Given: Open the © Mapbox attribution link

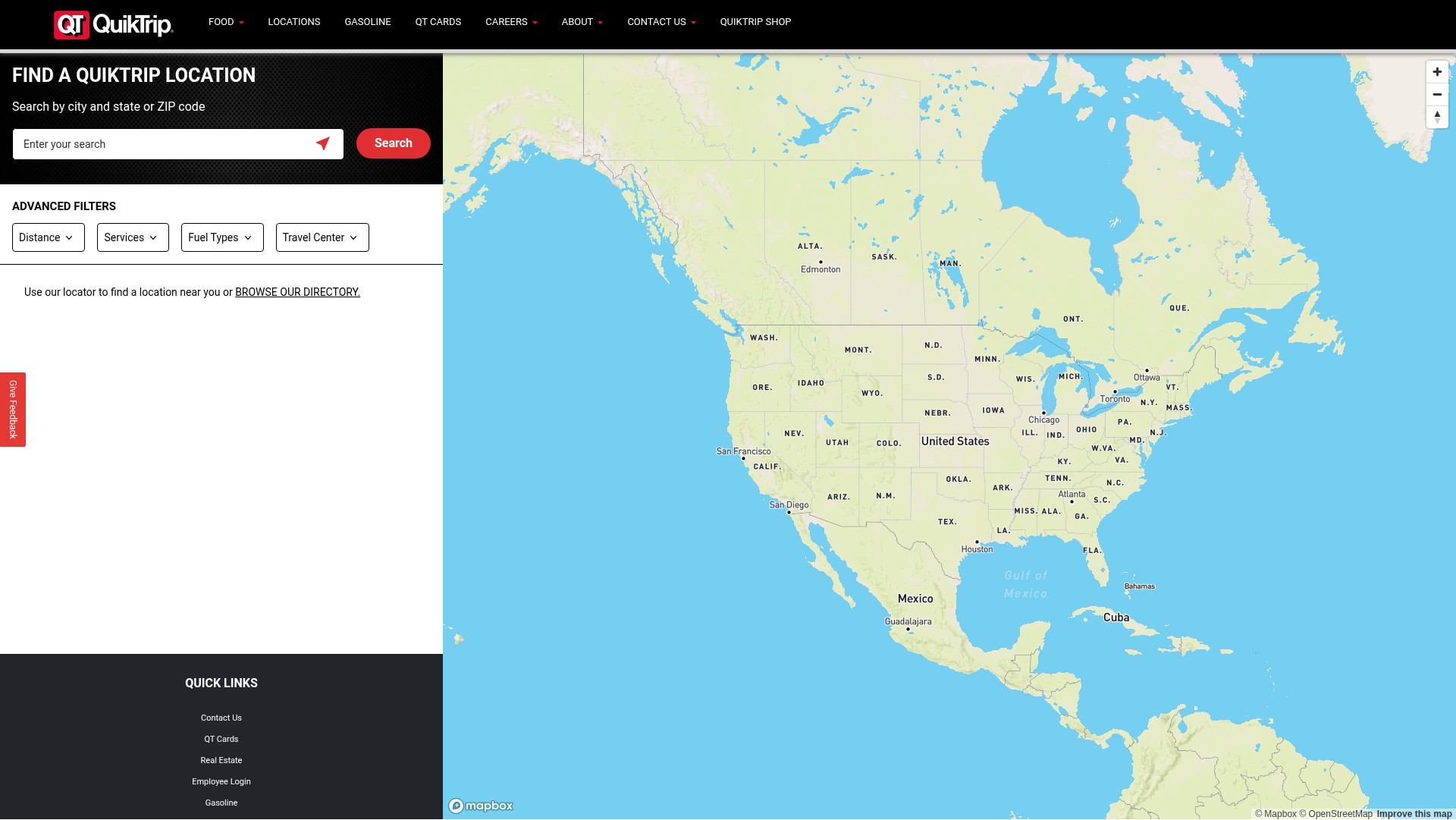Looking at the screenshot, I should pyautogui.click(x=1276, y=814).
